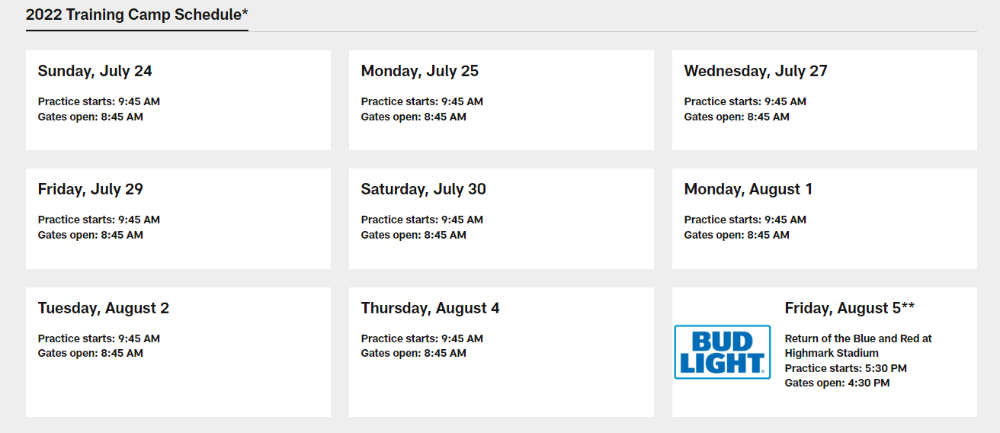
Task: Open the Friday, August 5 heading
Action: pos(850,307)
